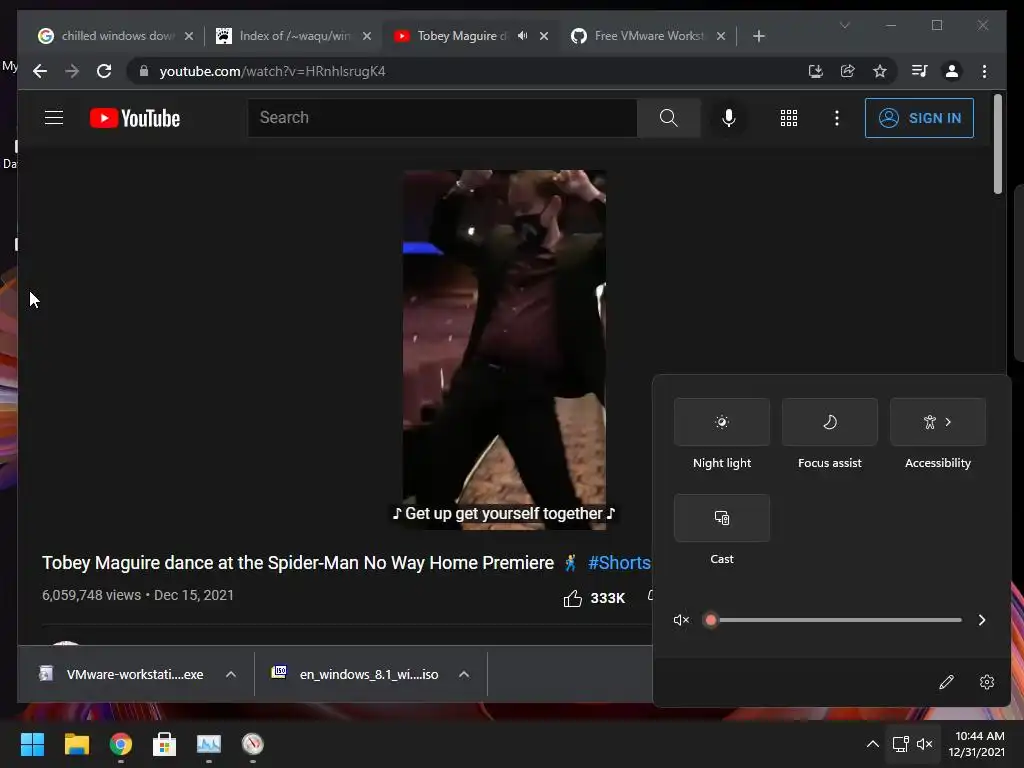This screenshot has width=1024, height=768.
Task: Click the Chrome taskbar icon
Action: pyautogui.click(x=121, y=744)
